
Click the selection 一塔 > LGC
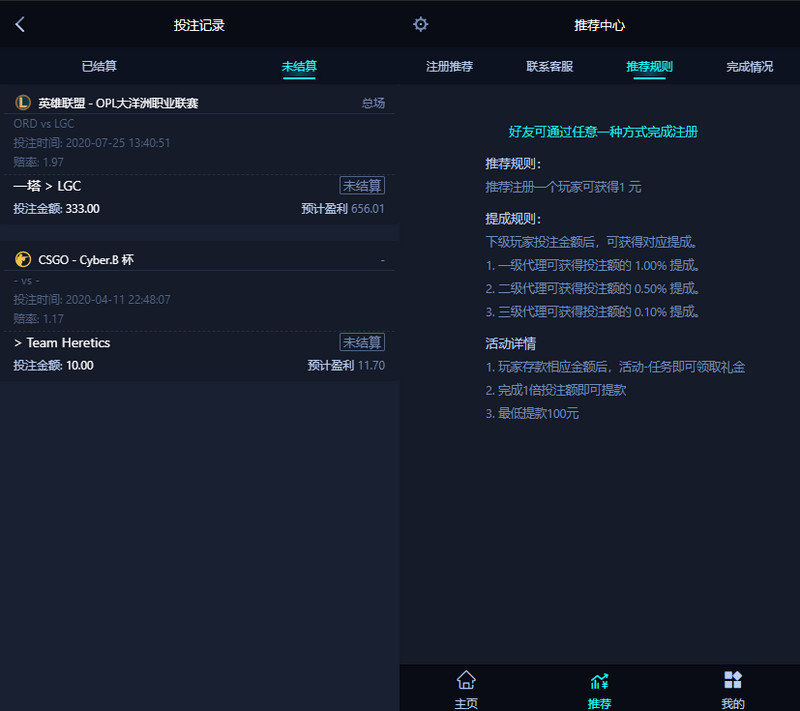(47, 186)
